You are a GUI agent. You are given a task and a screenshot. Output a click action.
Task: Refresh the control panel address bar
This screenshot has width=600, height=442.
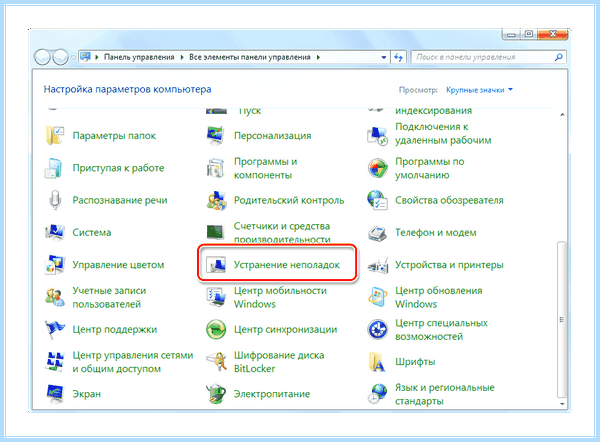pyautogui.click(x=398, y=57)
